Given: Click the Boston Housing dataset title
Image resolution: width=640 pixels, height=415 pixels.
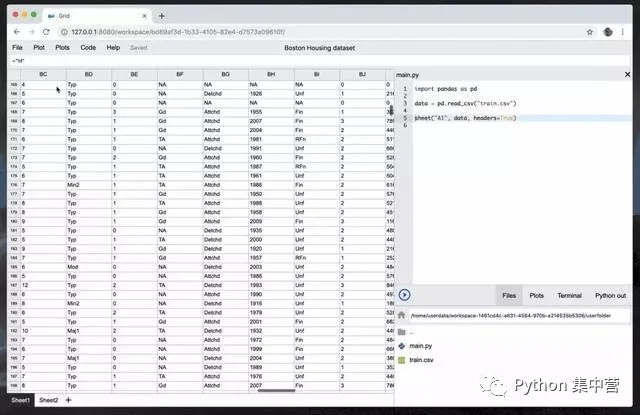Looking at the screenshot, I should [x=319, y=48].
